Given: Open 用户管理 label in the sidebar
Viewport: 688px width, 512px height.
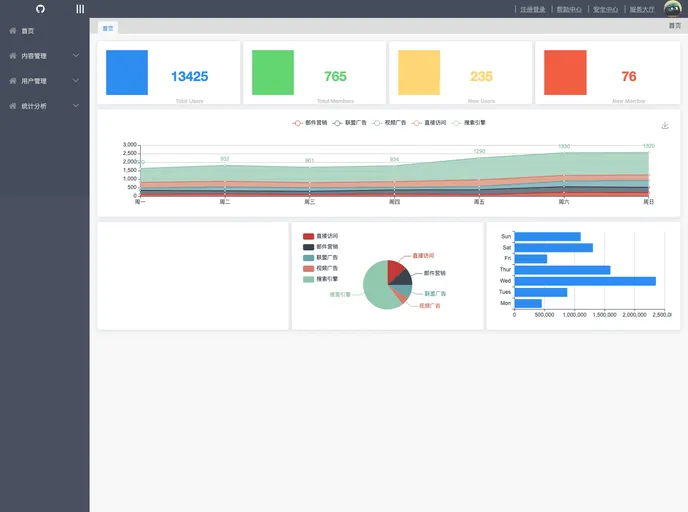Looking at the screenshot, I should pyautogui.click(x=34, y=81).
